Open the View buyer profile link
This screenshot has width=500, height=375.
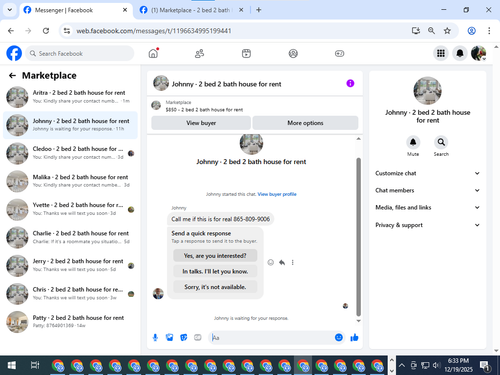277,194
